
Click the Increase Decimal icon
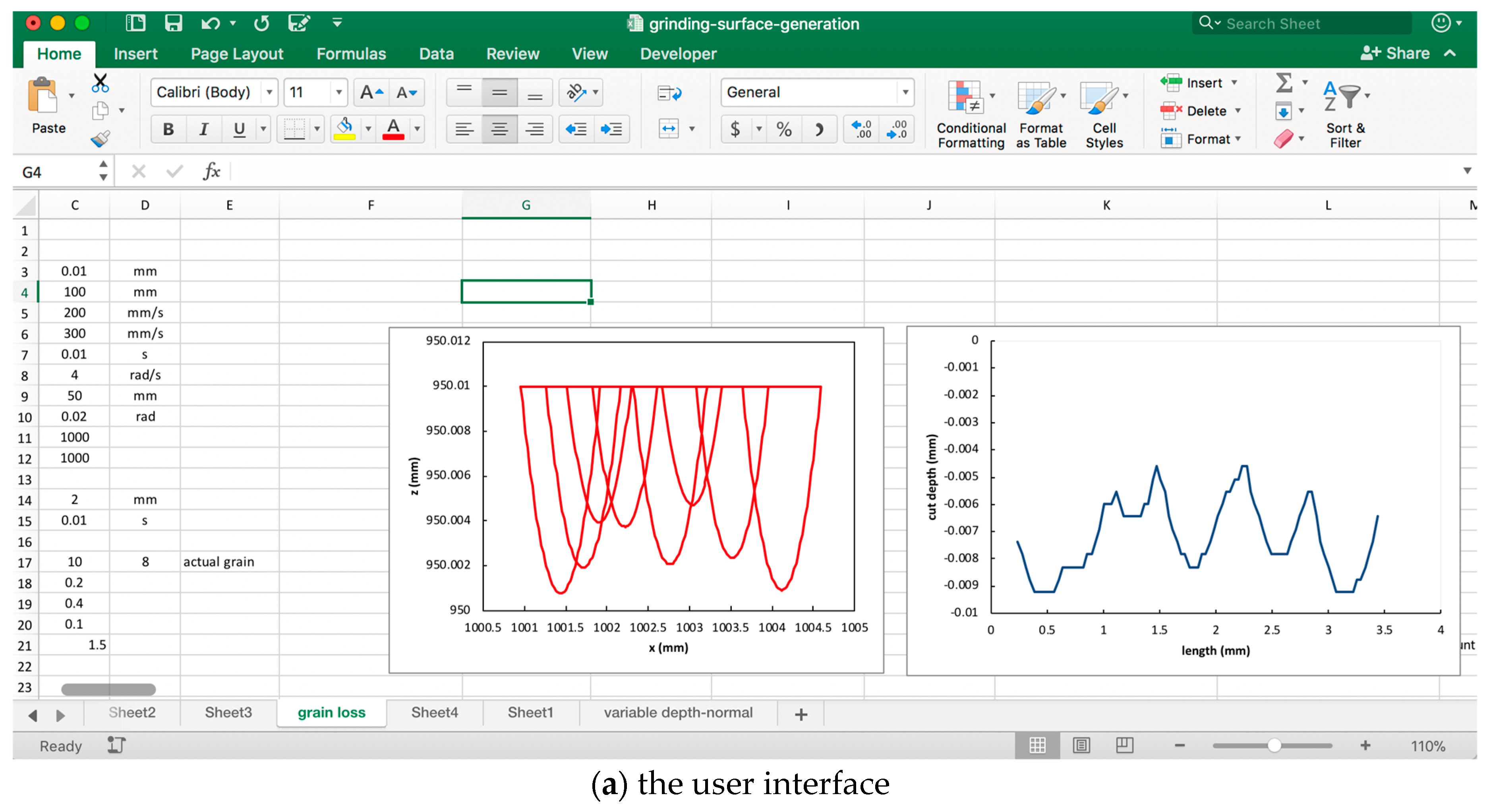click(861, 129)
